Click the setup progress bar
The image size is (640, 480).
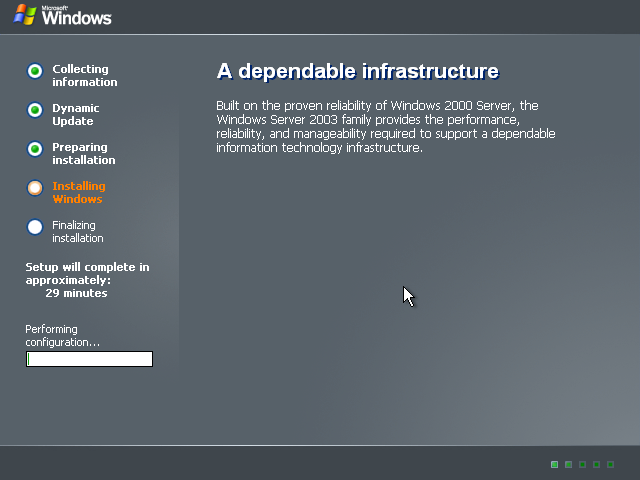tap(89, 359)
